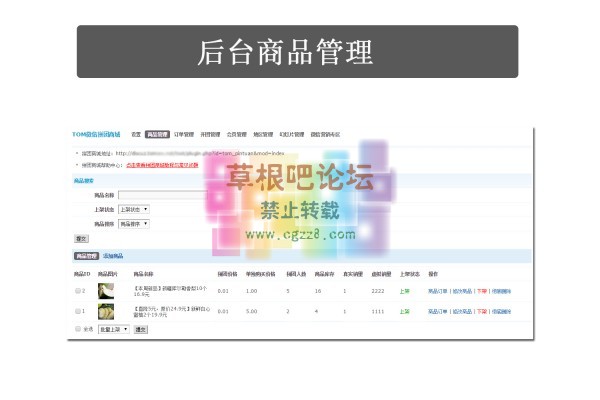The width and height of the screenshot is (600, 400).
Task: Open the 商品排序 dropdown in search form
Action: [x=134, y=224]
